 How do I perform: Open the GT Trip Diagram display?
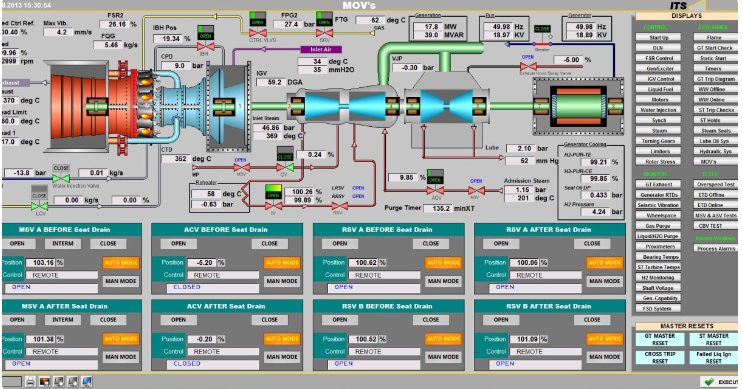tap(715, 79)
